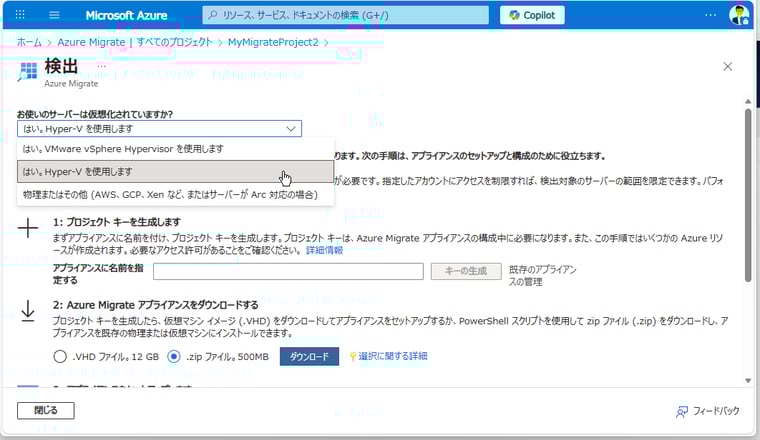760x440 pixels.
Task: Click the feedback person icon
Action: coord(681,412)
